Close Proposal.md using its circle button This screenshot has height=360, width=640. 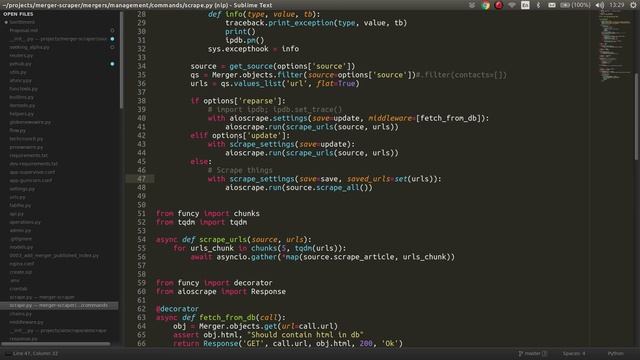click(112, 31)
